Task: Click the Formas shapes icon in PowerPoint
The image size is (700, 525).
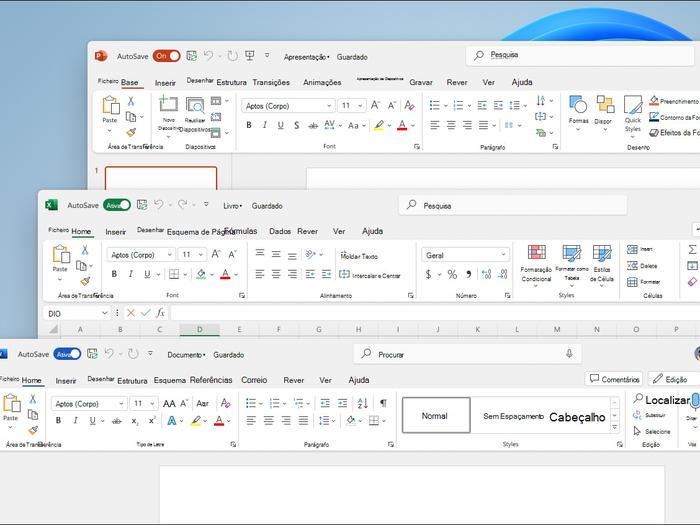Action: tap(578, 106)
